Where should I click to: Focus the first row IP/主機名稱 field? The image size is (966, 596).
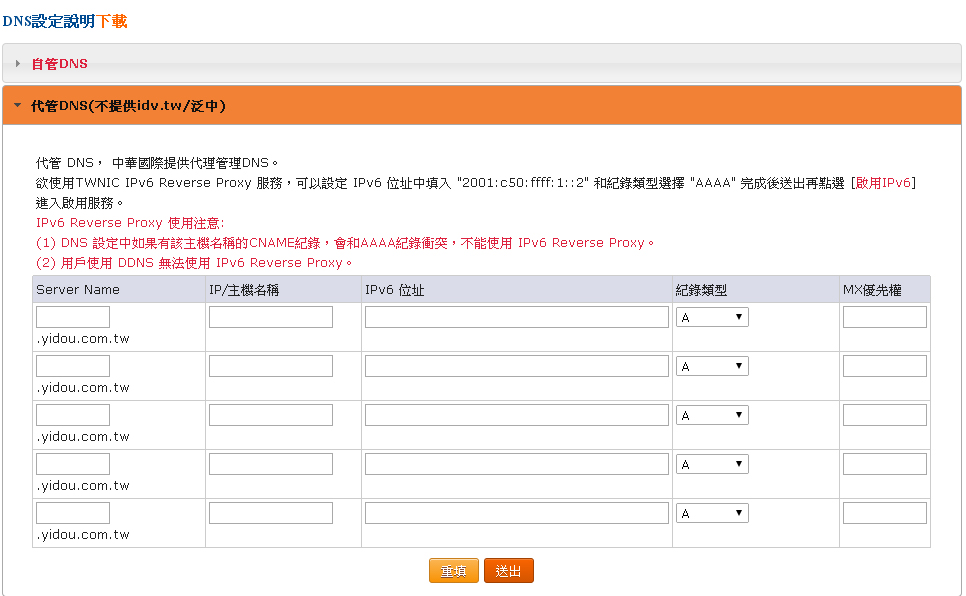(x=270, y=317)
